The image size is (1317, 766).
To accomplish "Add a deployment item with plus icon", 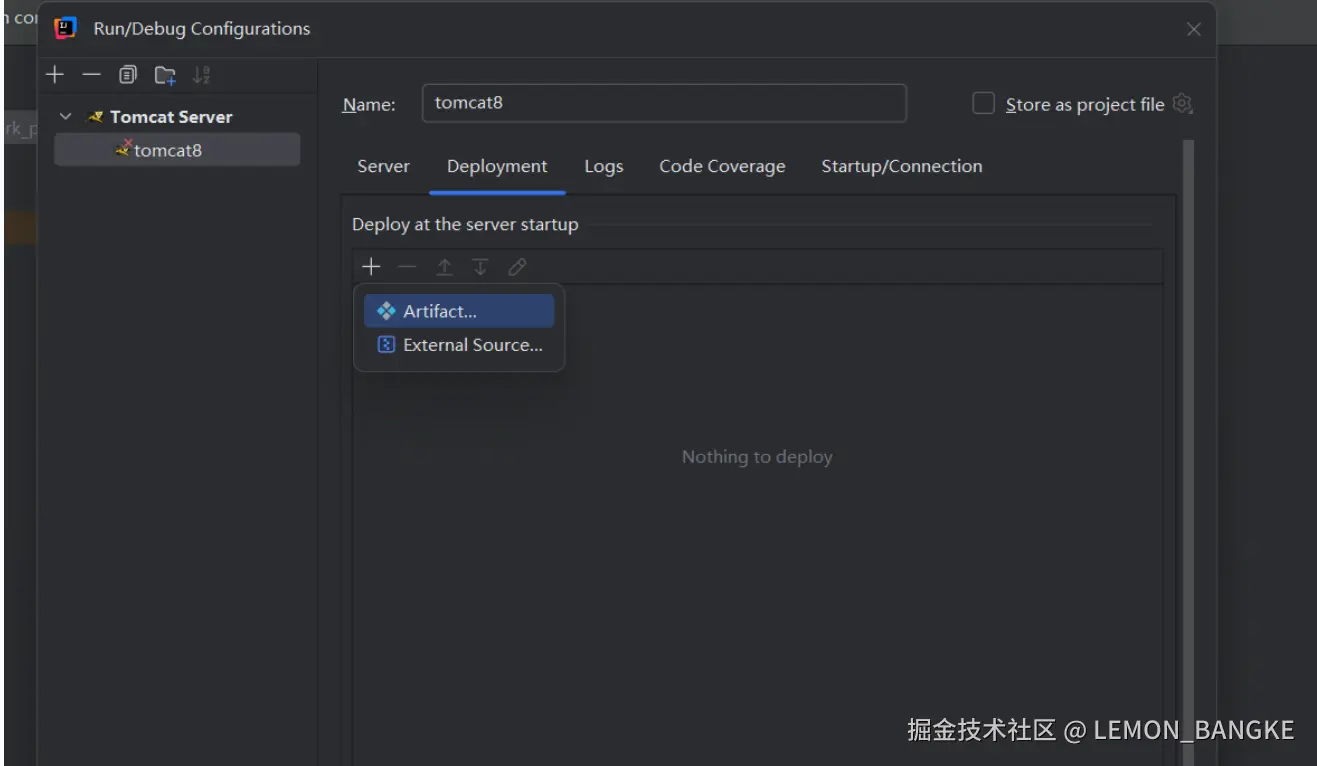I will click(x=371, y=267).
